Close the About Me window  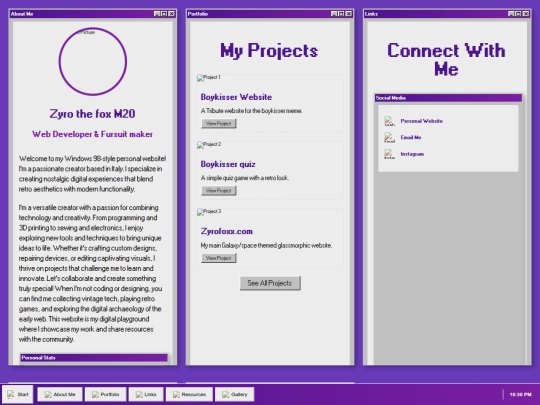click(x=172, y=14)
